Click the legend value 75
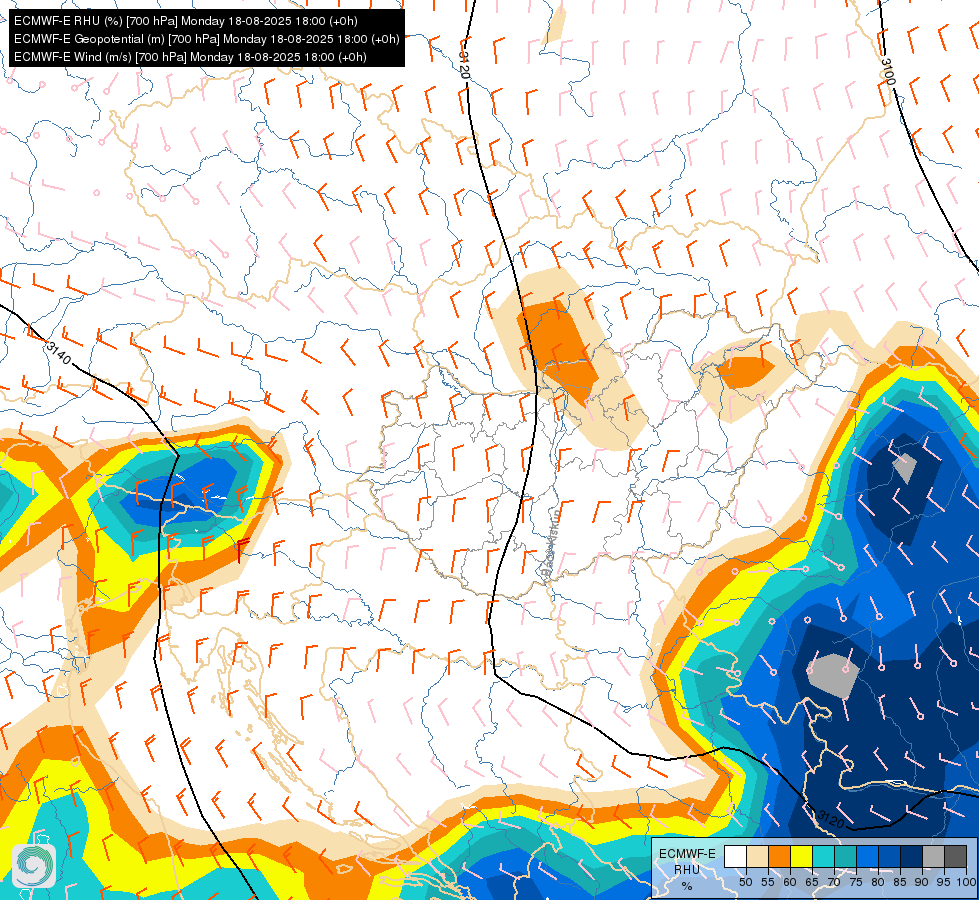The width and height of the screenshot is (979, 900). click(x=856, y=882)
